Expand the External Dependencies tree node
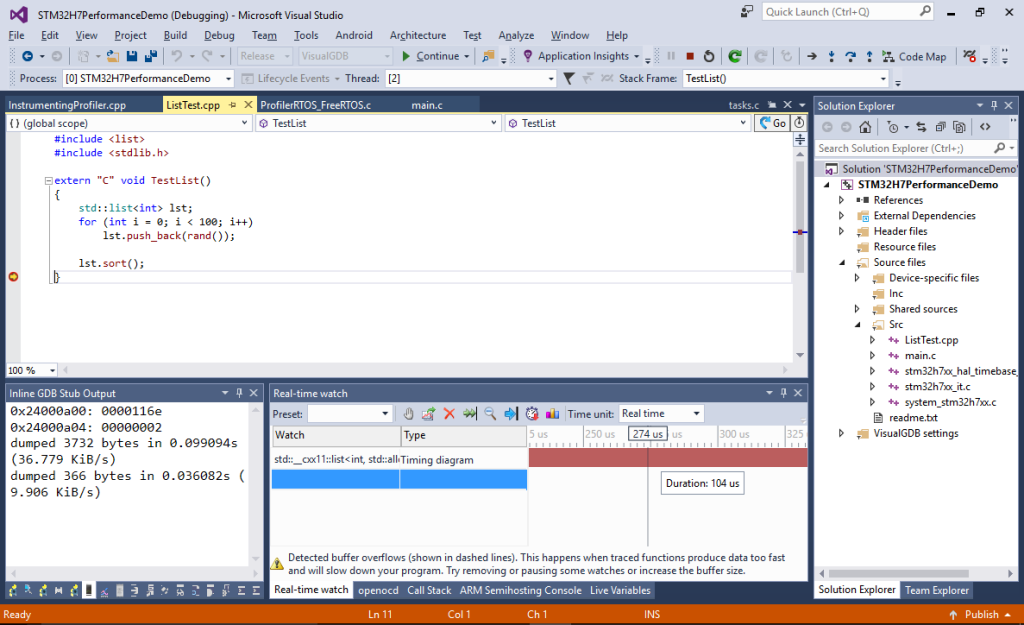The height and width of the screenshot is (625, 1024). [x=842, y=215]
